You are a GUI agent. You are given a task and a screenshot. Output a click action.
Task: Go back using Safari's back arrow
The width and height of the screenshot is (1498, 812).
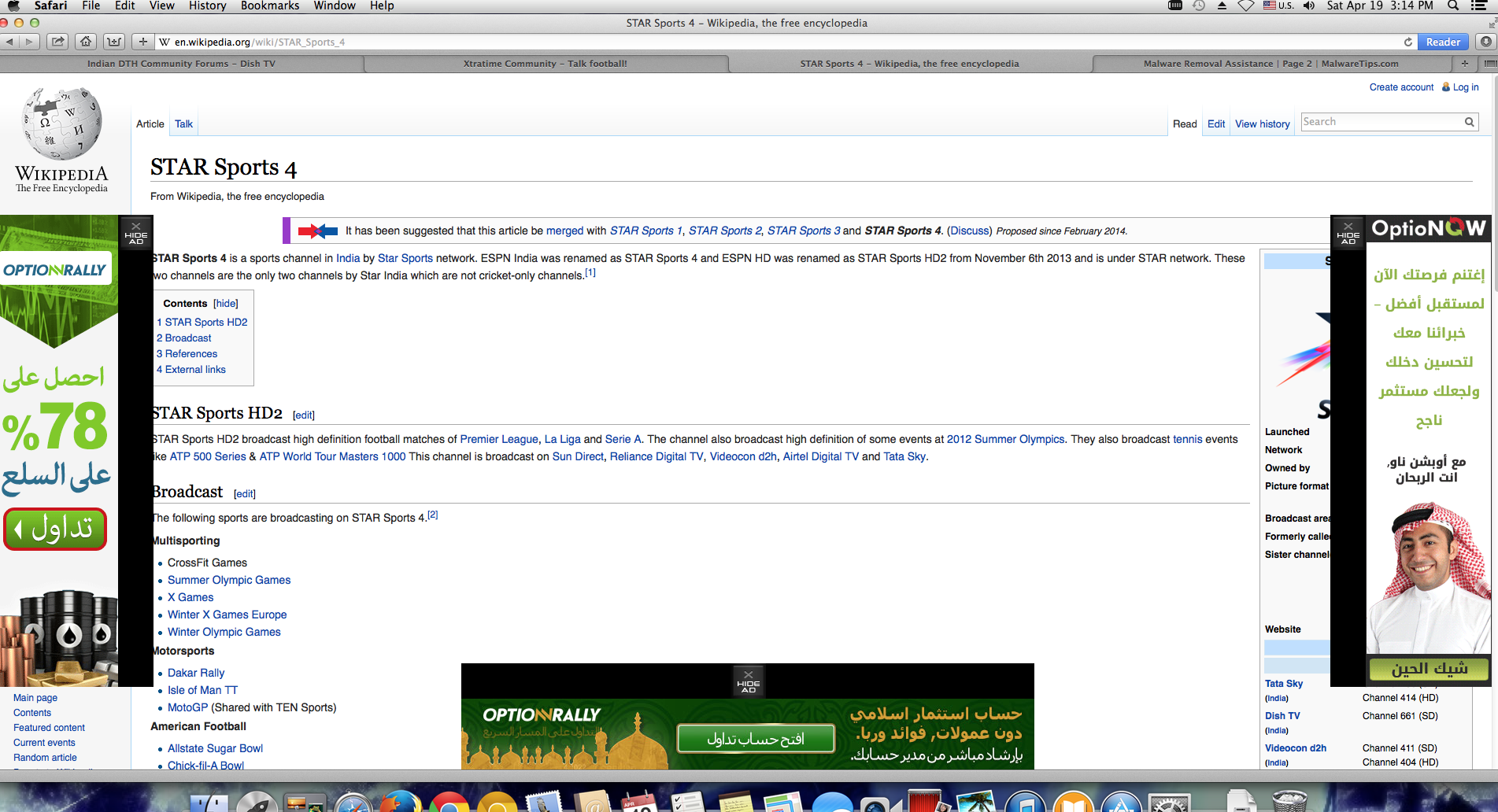[x=9, y=42]
